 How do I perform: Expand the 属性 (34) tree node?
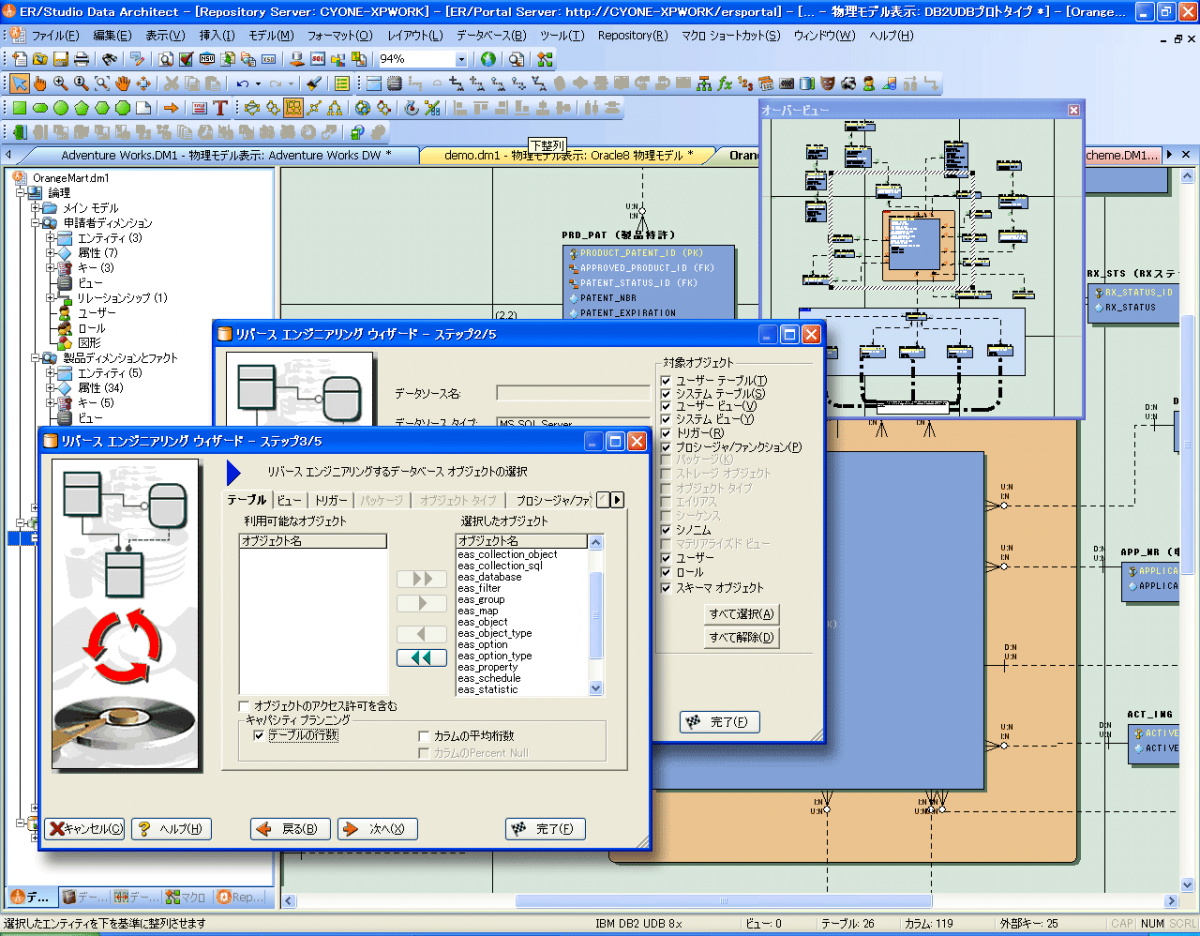(50, 388)
